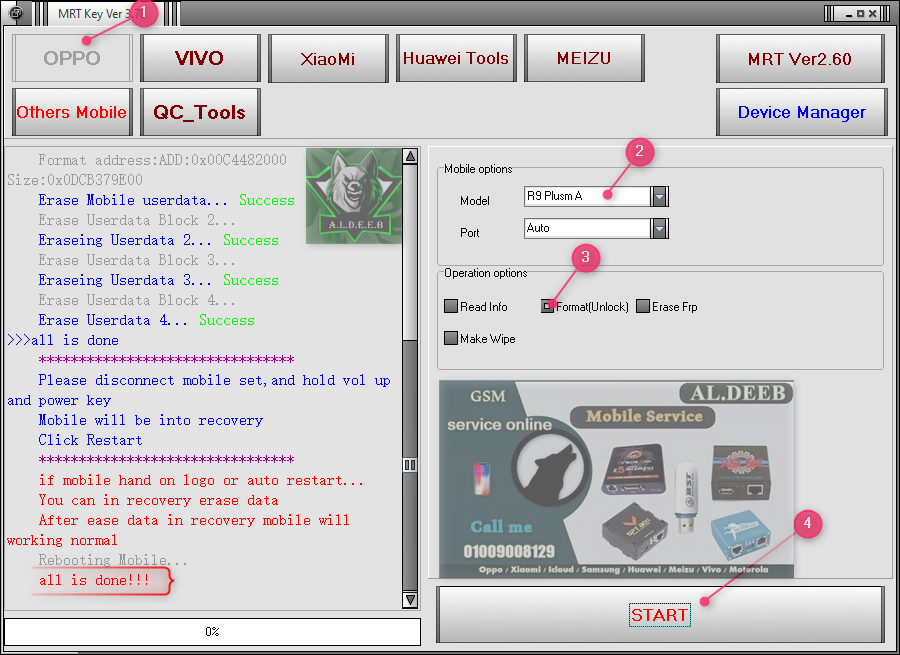
Task: Click the Model field showing R9 Plusm A
Action: (587, 196)
